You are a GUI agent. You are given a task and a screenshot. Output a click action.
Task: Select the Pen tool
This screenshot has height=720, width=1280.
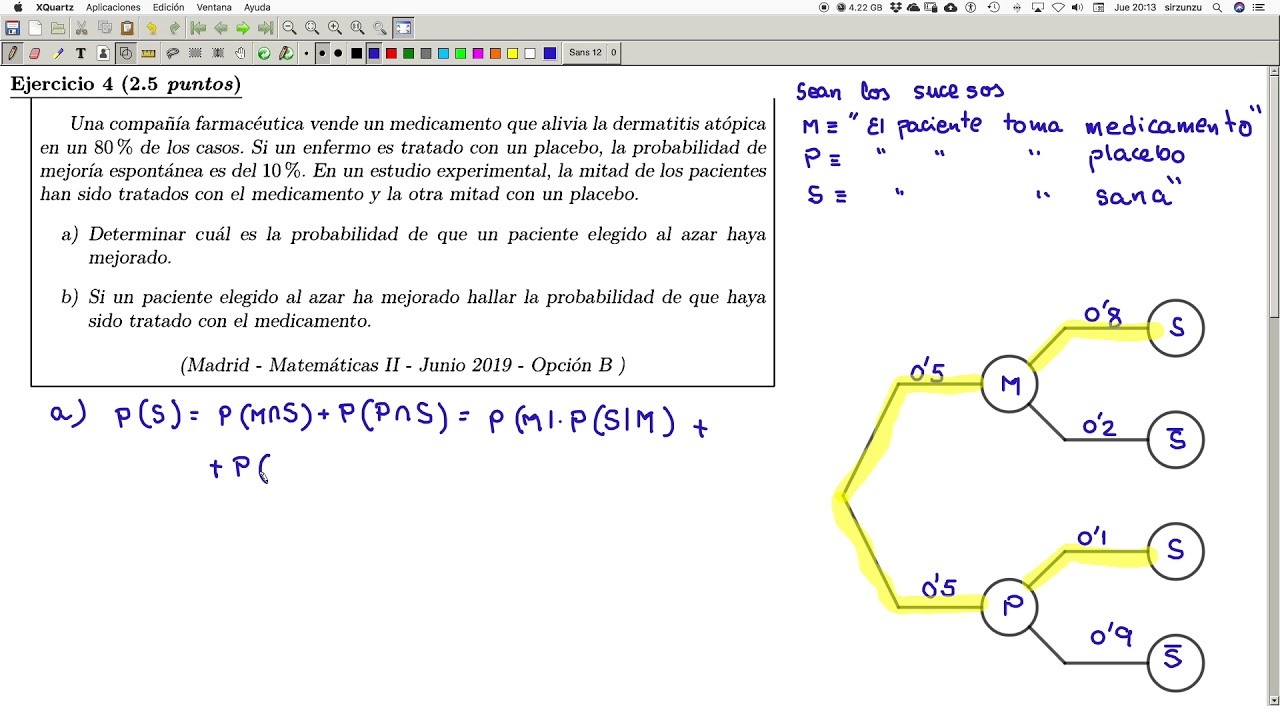point(13,53)
